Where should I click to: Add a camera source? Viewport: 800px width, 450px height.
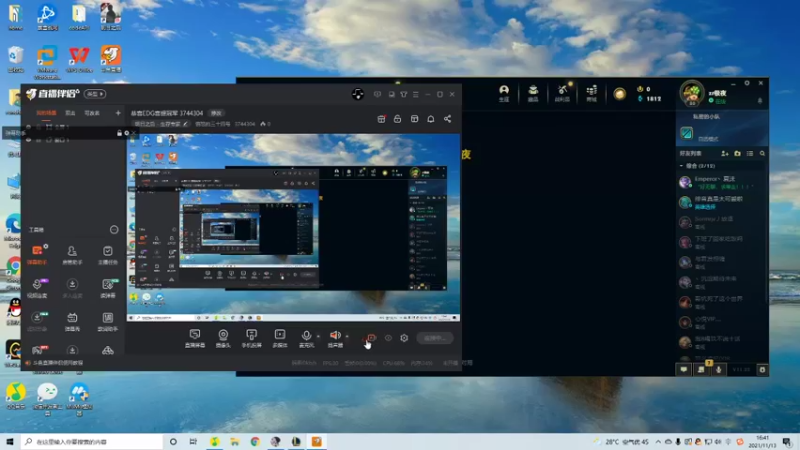click(223, 334)
